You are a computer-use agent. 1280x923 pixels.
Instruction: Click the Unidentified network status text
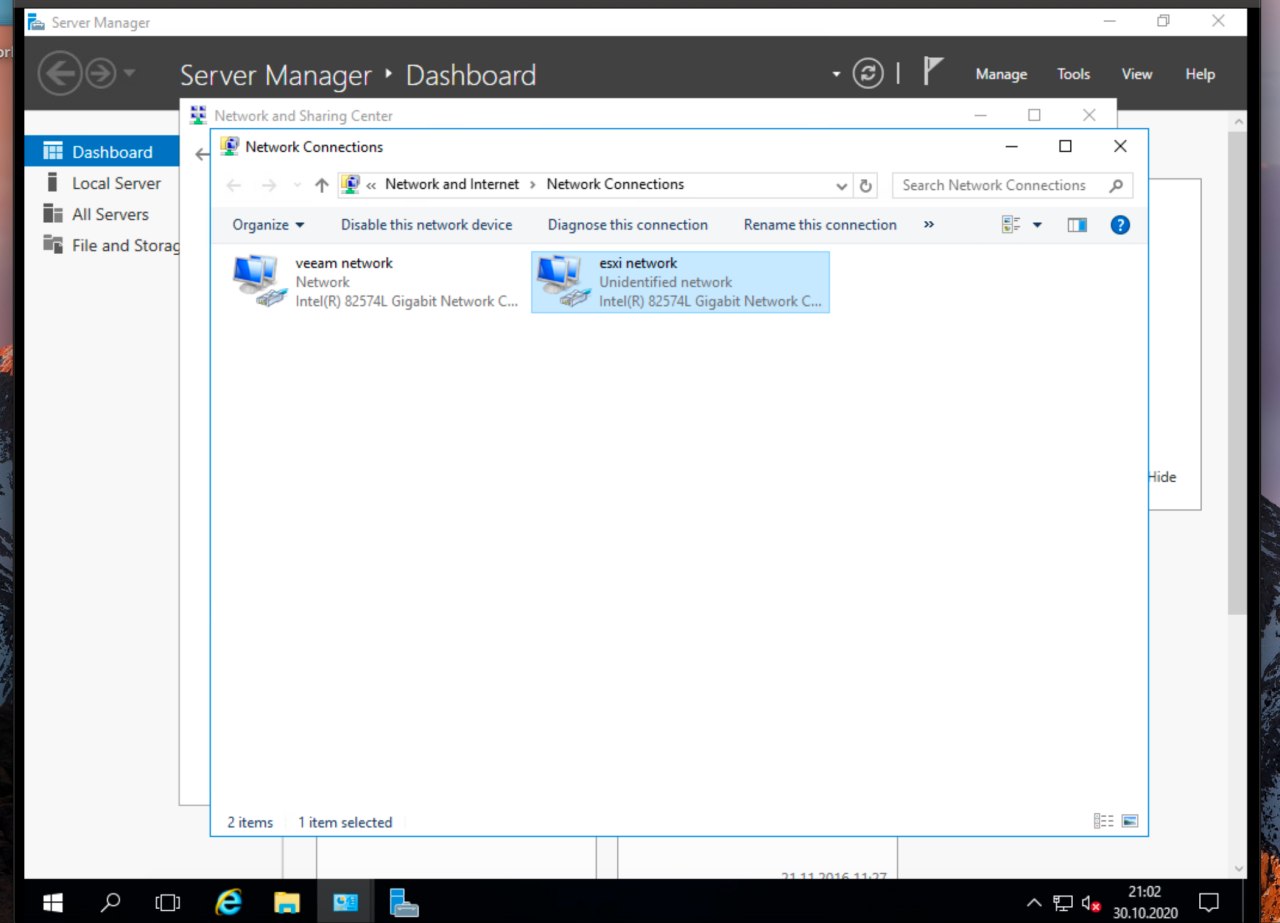(665, 282)
